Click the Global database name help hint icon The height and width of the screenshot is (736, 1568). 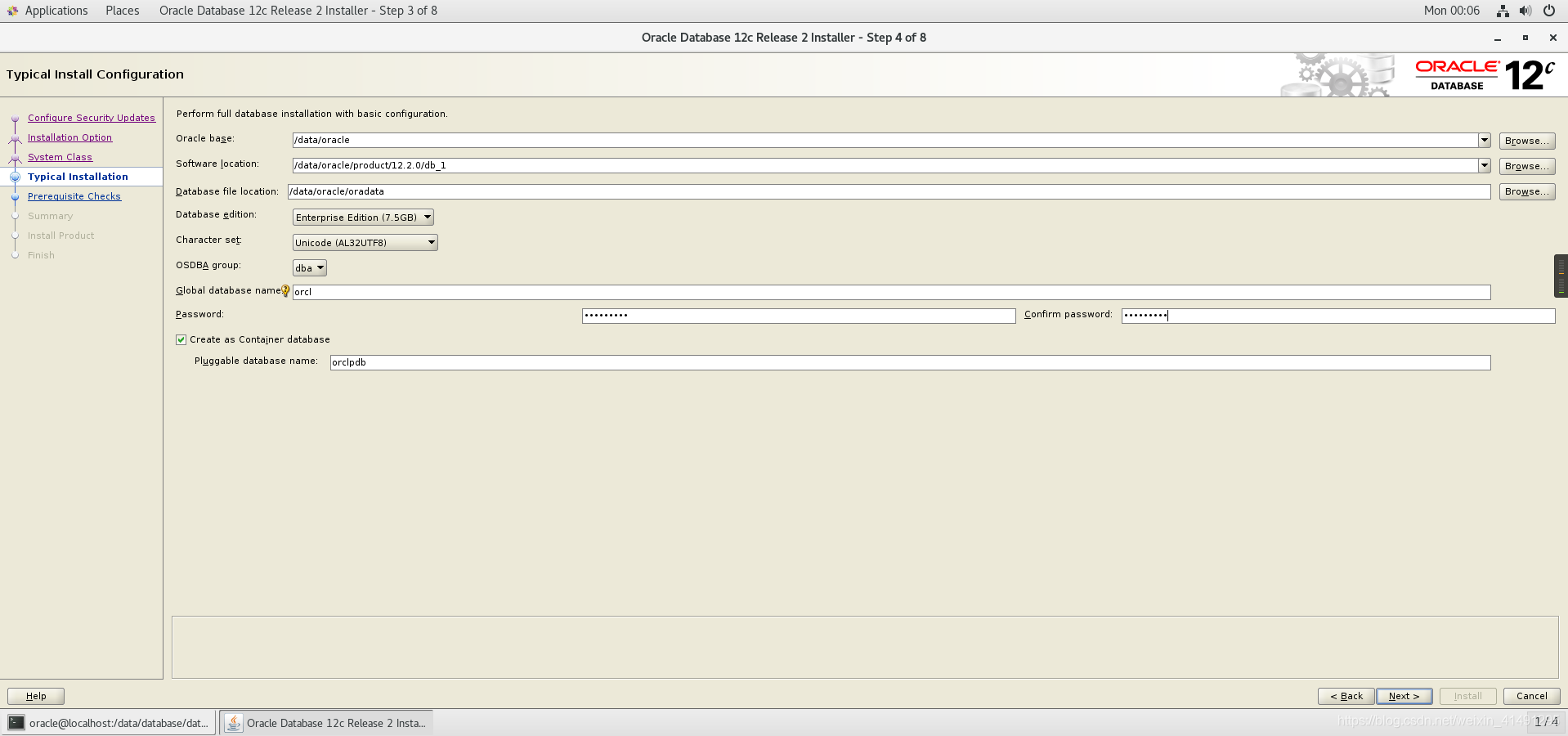[285, 290]
